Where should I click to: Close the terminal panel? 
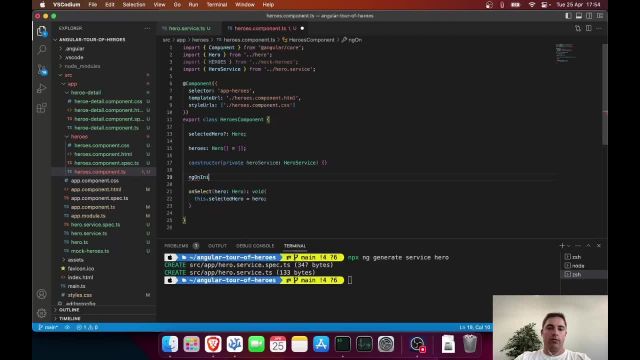(599, 245)
